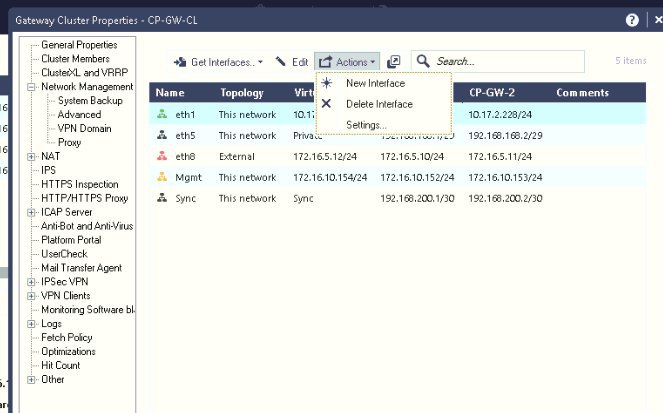Click the eth8 External topology cell
The height and width of the screenshot is (413, 663).
[x=237, y=157]
